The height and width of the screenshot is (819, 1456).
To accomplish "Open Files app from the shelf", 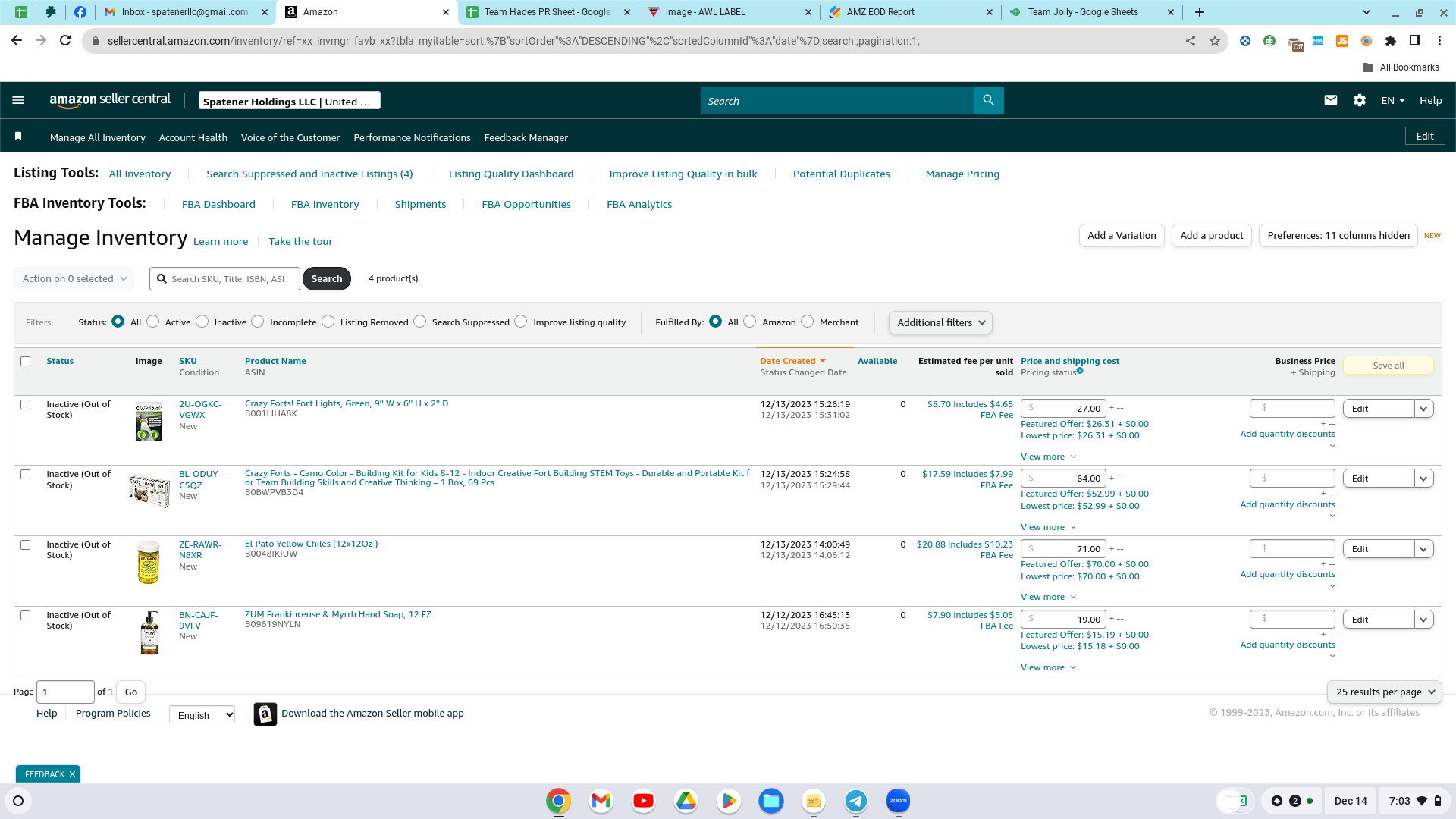I will (770, 801).
